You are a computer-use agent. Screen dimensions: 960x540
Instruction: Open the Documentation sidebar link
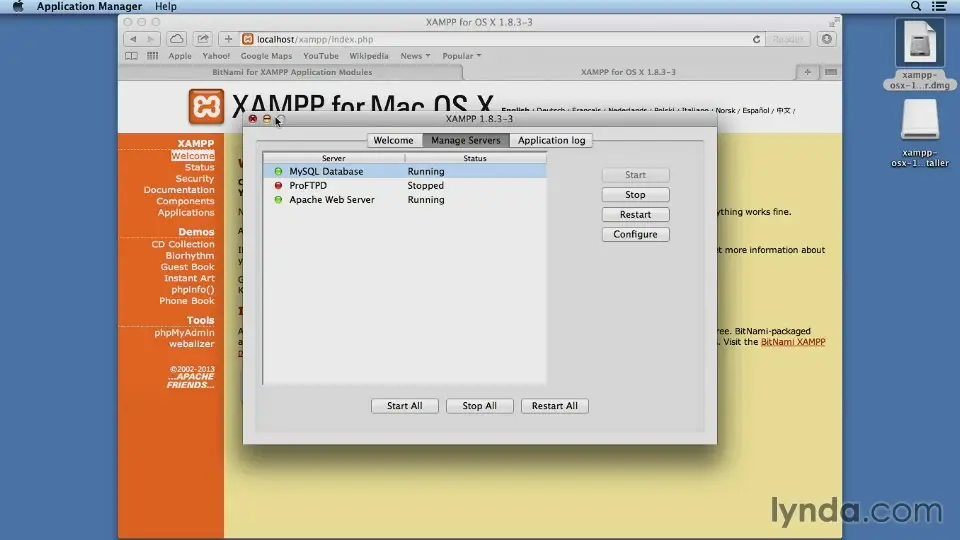pos(179,190)
